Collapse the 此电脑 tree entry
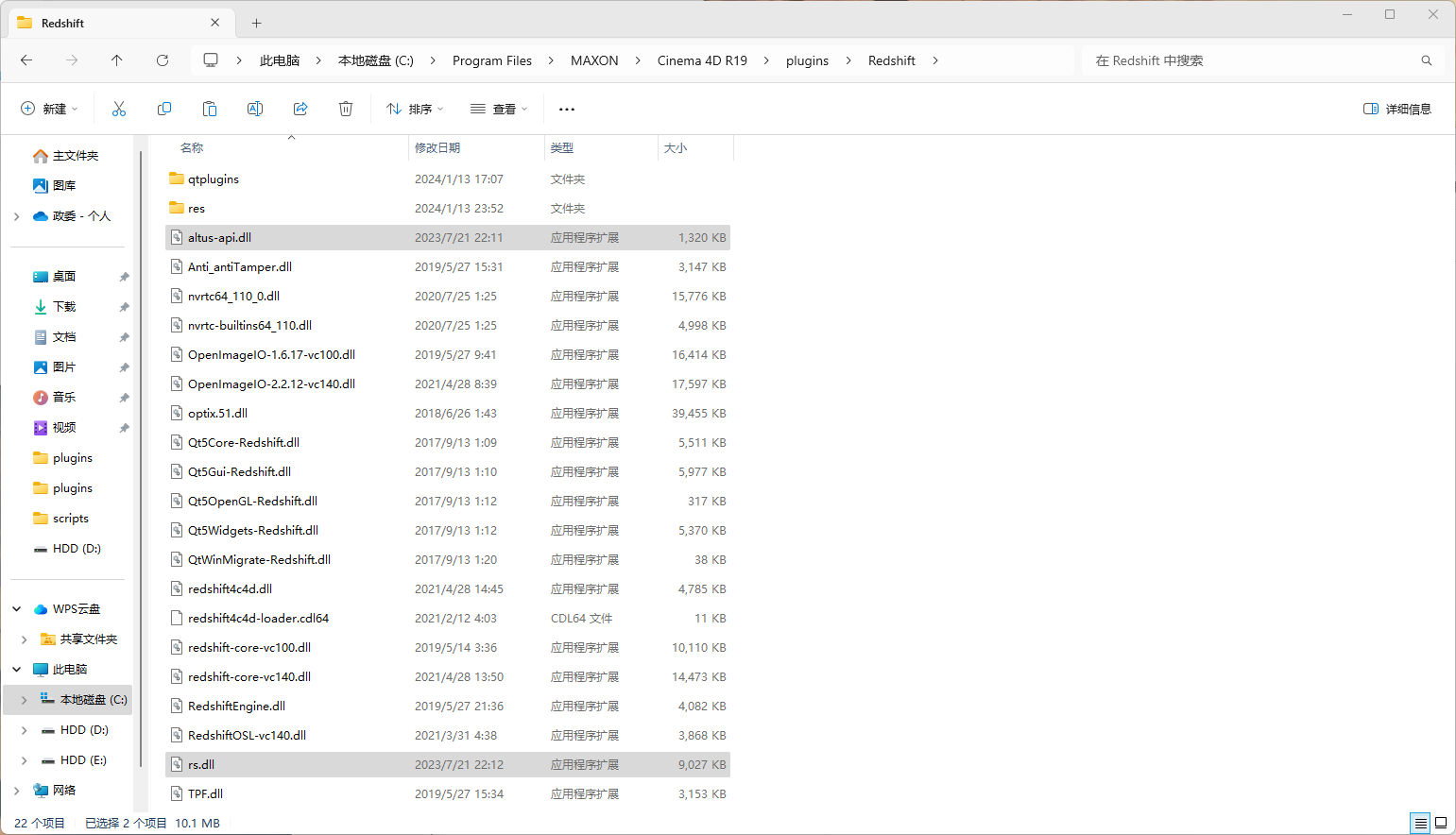Screen dimensions: 1456x835 16,669
